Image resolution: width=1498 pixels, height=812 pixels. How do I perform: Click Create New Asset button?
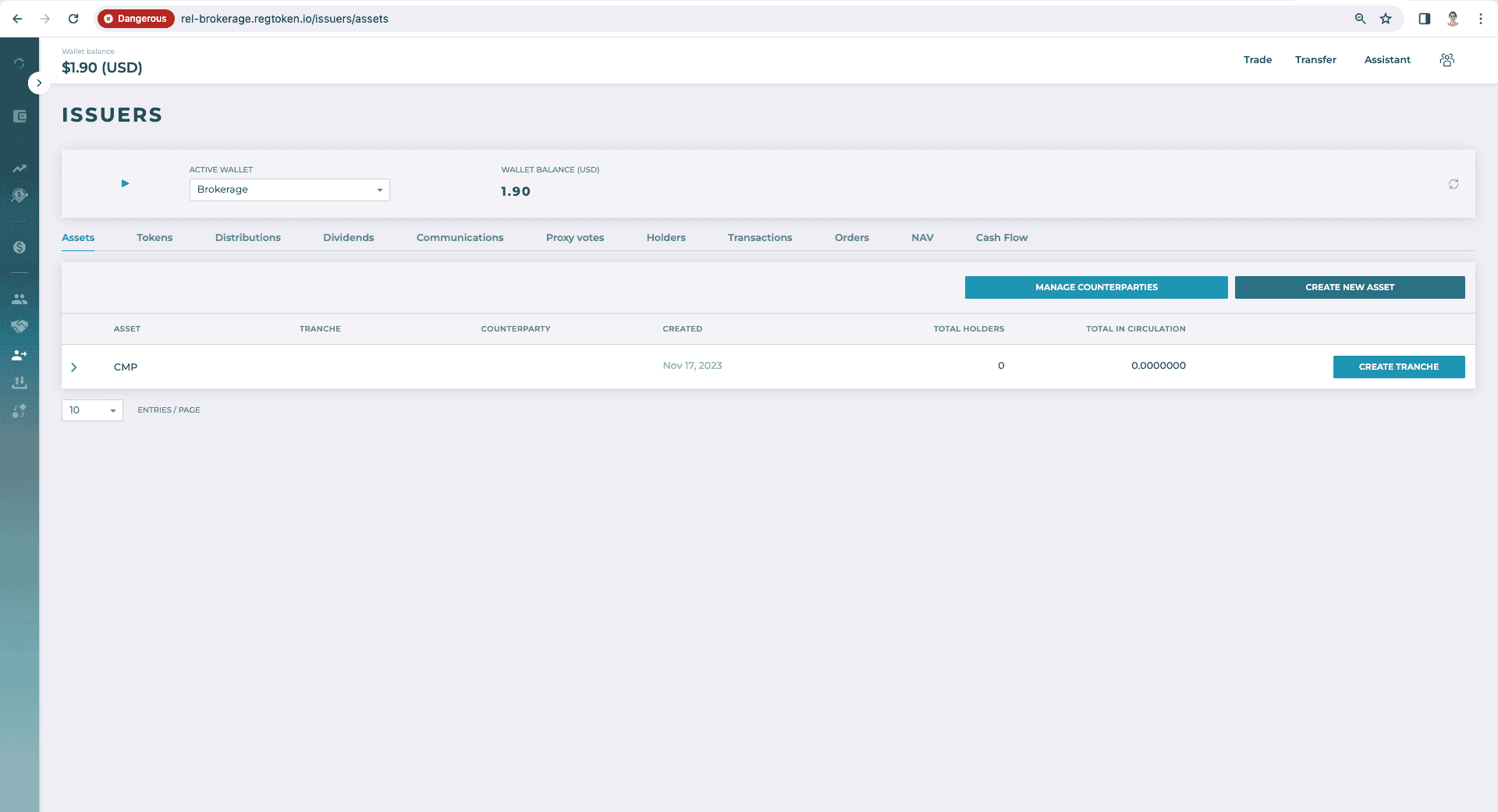(x=1350, y=287)
